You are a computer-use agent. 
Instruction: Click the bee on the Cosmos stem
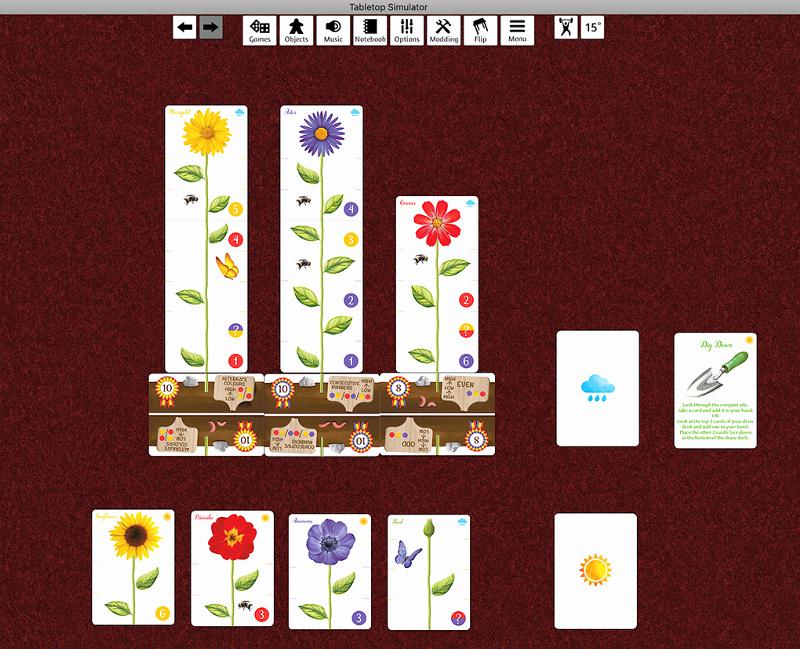click(420, 259)
